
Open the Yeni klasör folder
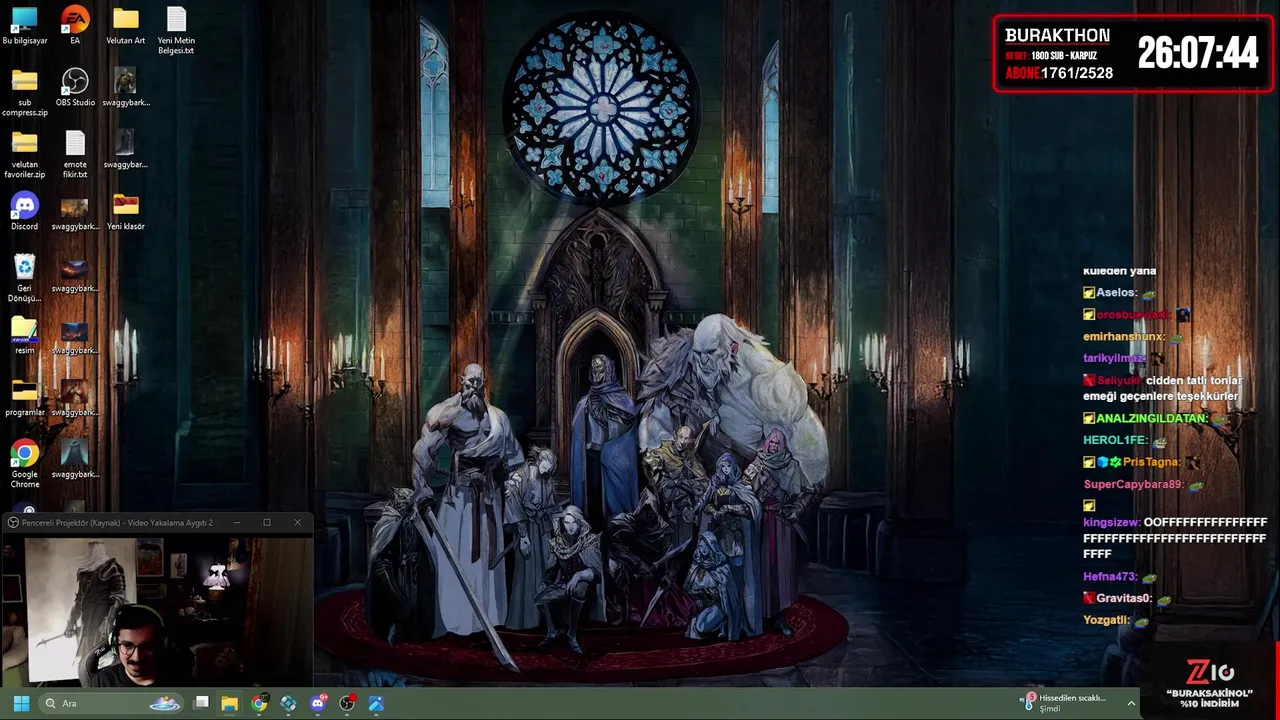pos(125,212)
